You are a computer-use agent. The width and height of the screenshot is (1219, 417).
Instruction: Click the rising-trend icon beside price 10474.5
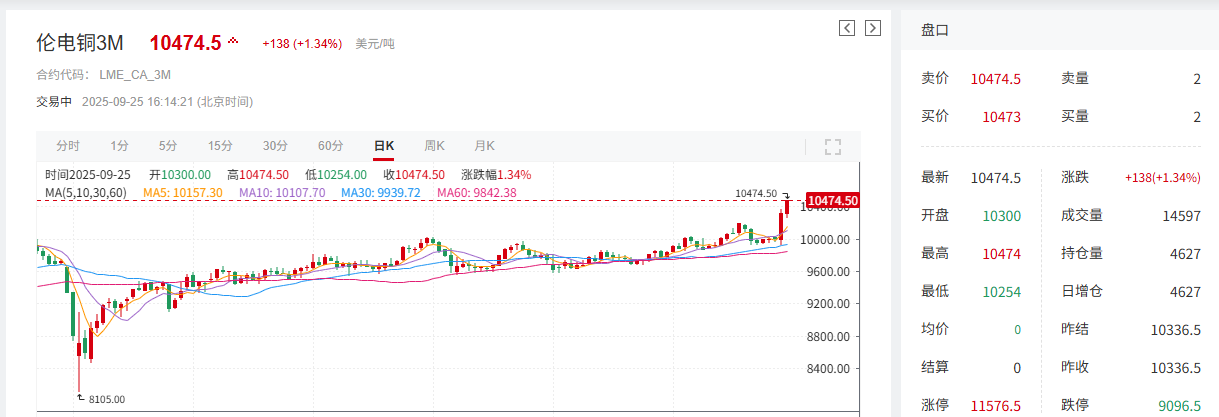pyautogui.click(x=234, y=42)
